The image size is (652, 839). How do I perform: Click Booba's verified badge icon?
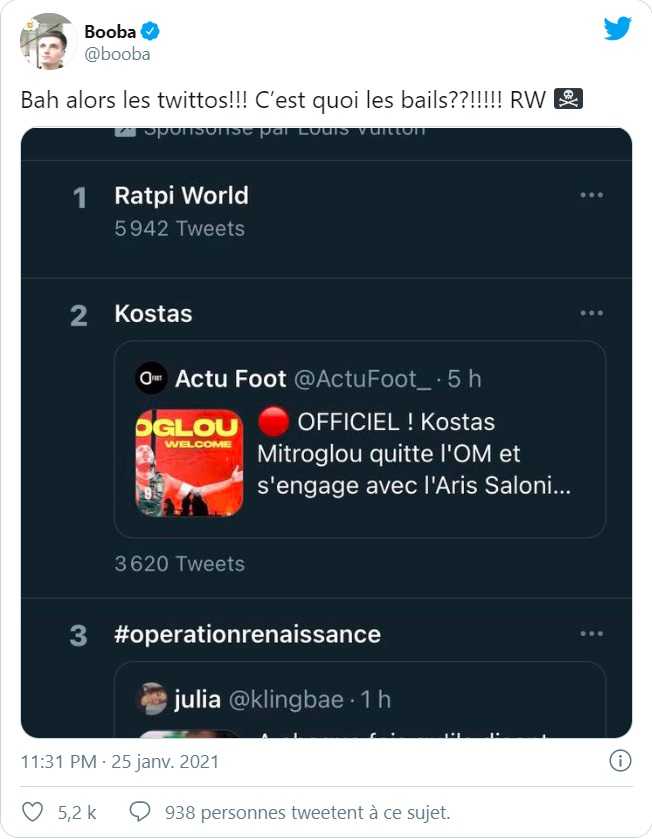[x=150, y=32]
